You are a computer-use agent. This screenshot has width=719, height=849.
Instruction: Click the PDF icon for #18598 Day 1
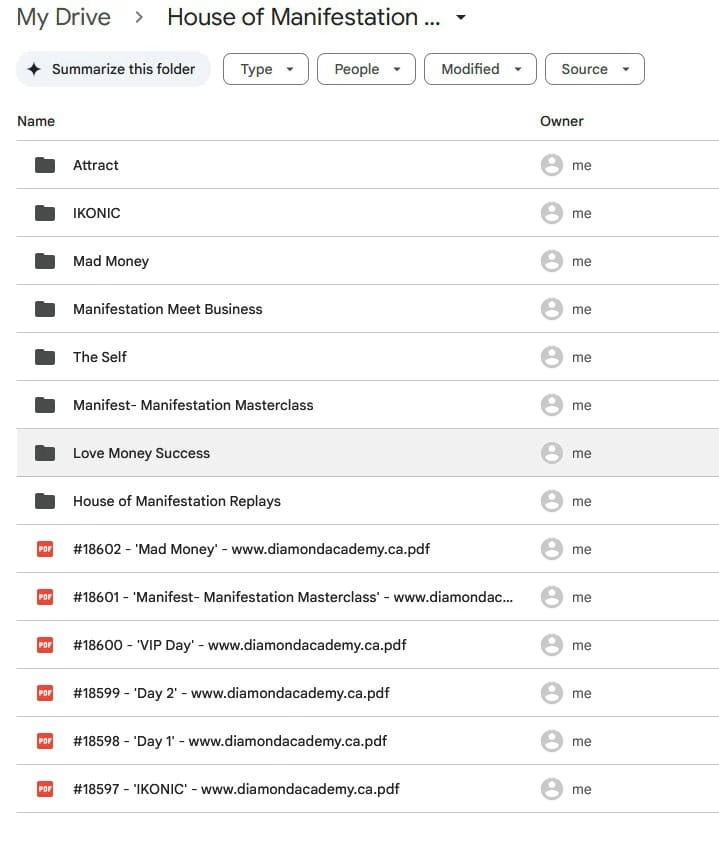[45, 741]
